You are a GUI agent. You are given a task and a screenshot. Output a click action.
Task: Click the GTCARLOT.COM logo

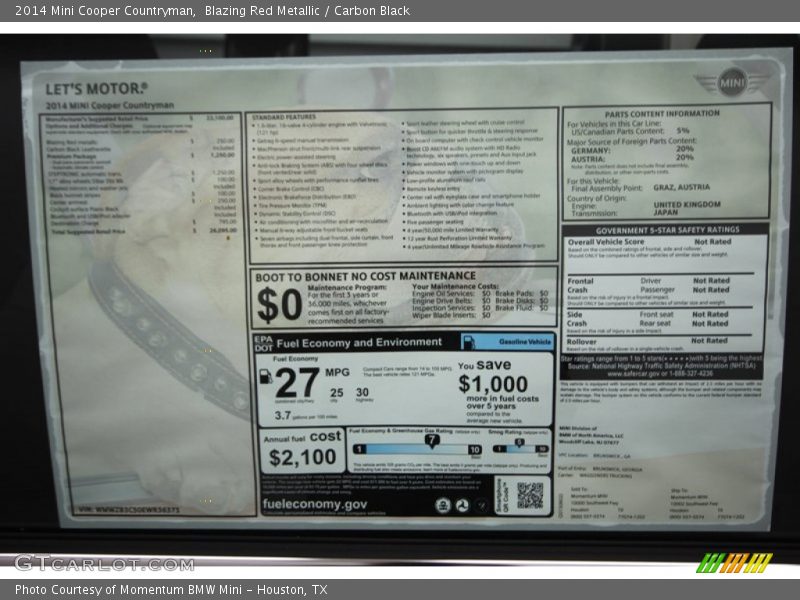(105, 564)
